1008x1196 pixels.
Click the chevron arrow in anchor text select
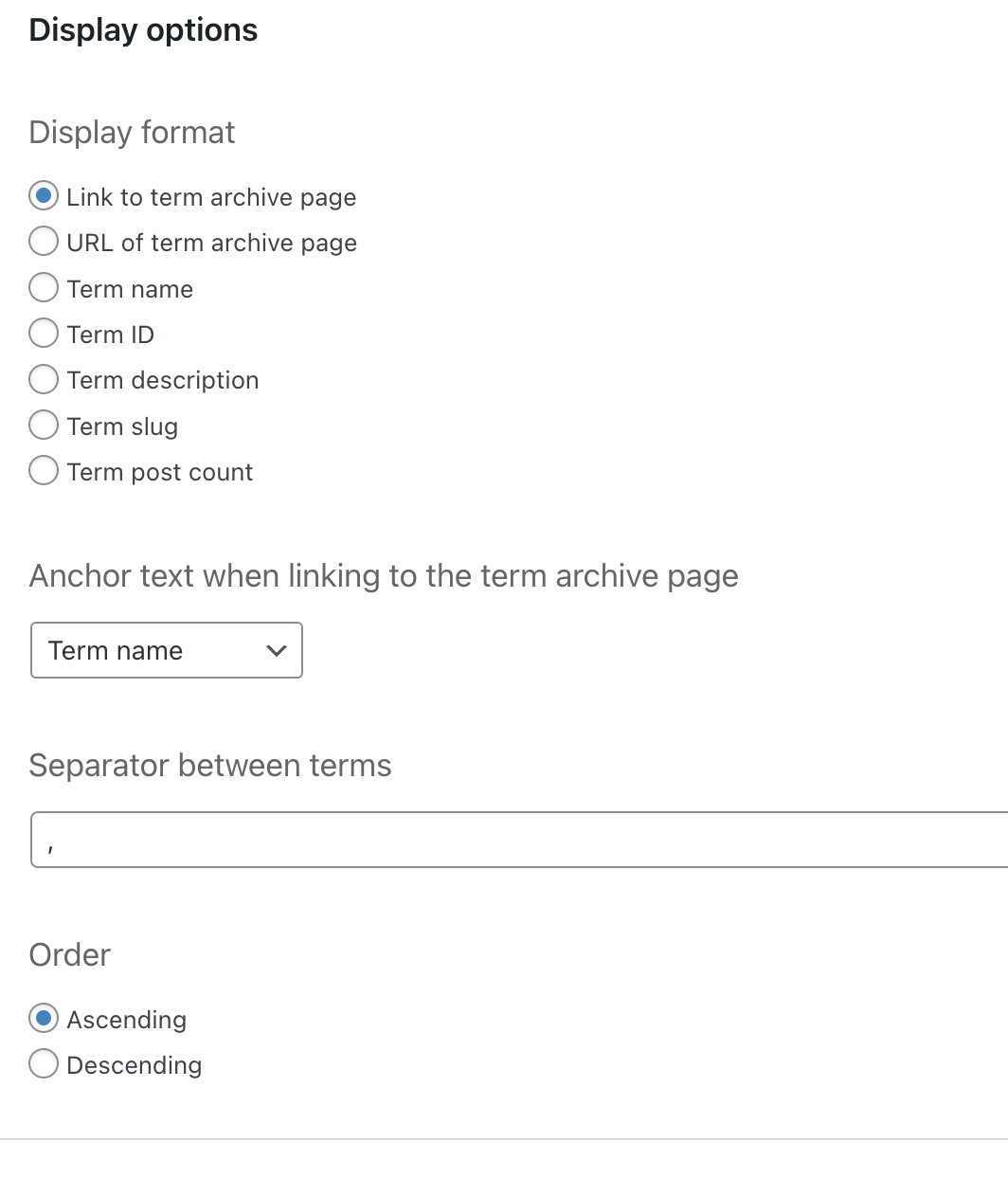coord(277,650)
